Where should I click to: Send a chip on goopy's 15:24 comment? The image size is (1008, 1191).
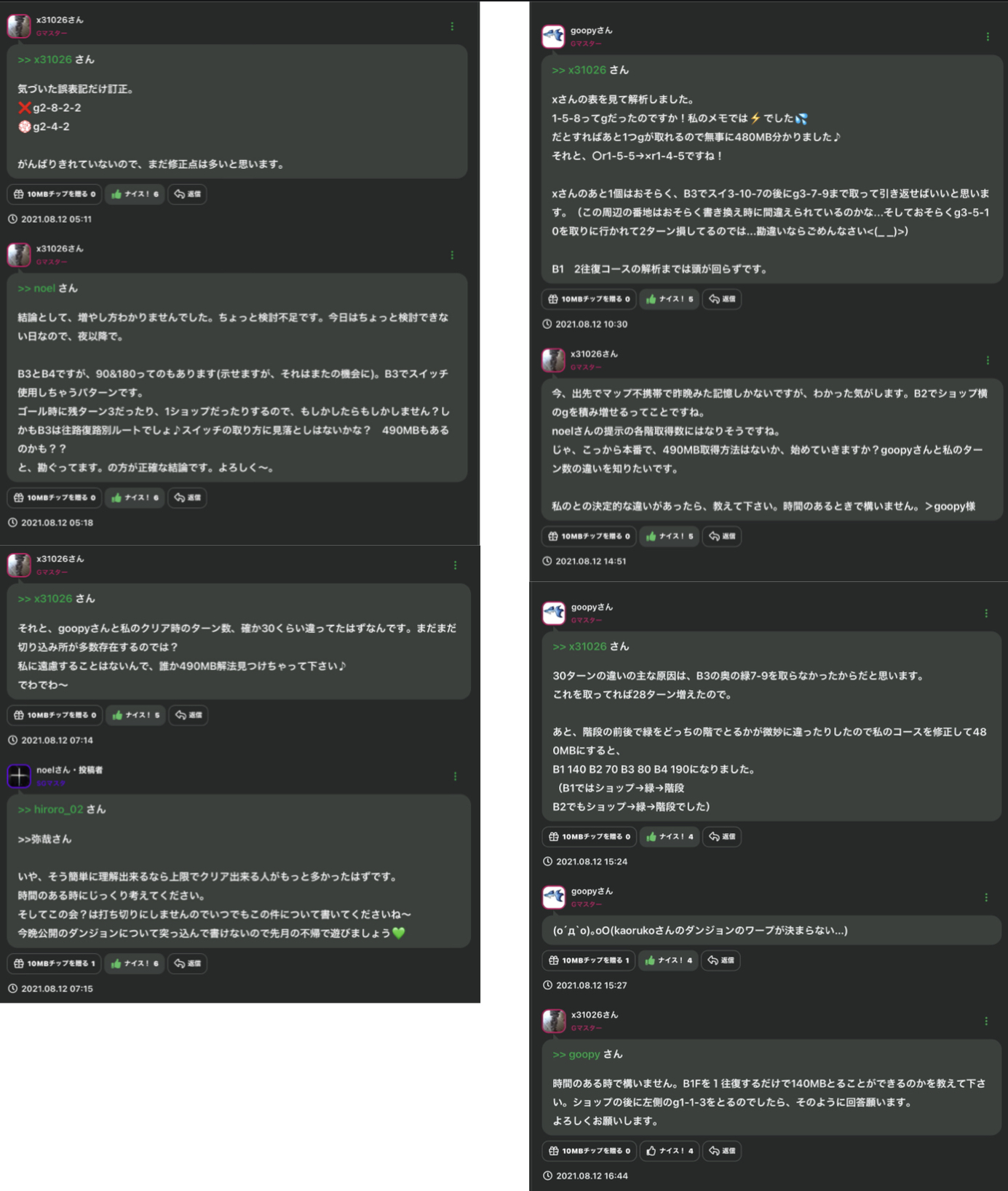[x=590, y=837]
